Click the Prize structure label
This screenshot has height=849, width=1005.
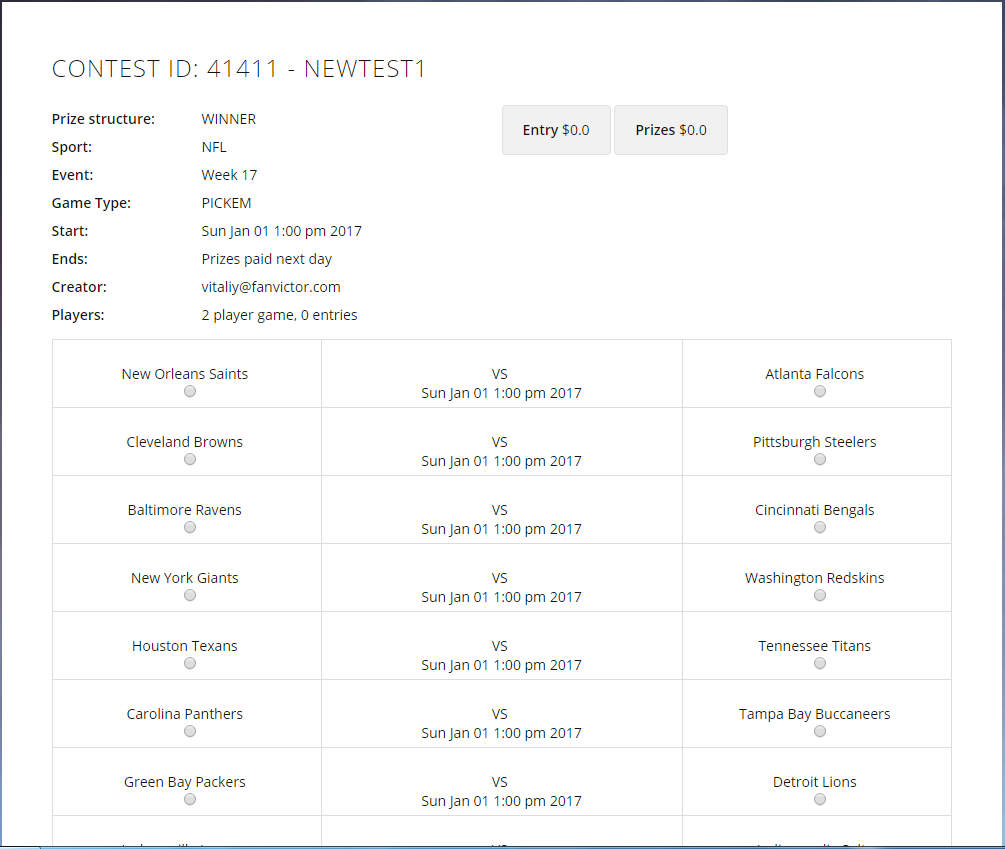click(x=103, y=119)
